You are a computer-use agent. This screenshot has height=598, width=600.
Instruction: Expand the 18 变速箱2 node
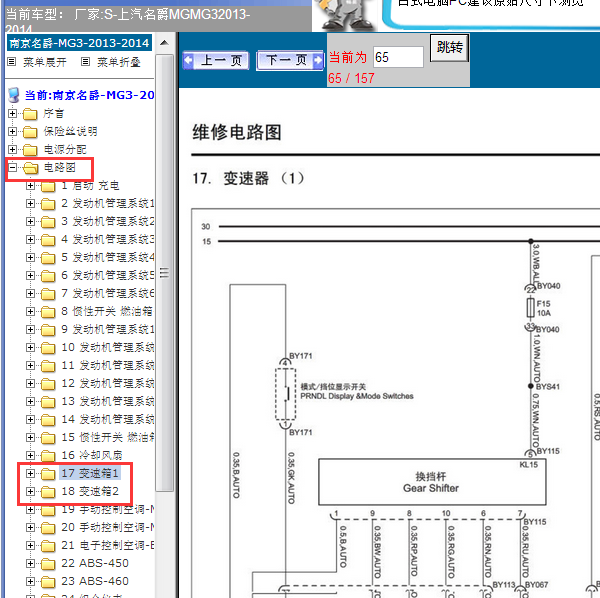(x=30, y=491)
